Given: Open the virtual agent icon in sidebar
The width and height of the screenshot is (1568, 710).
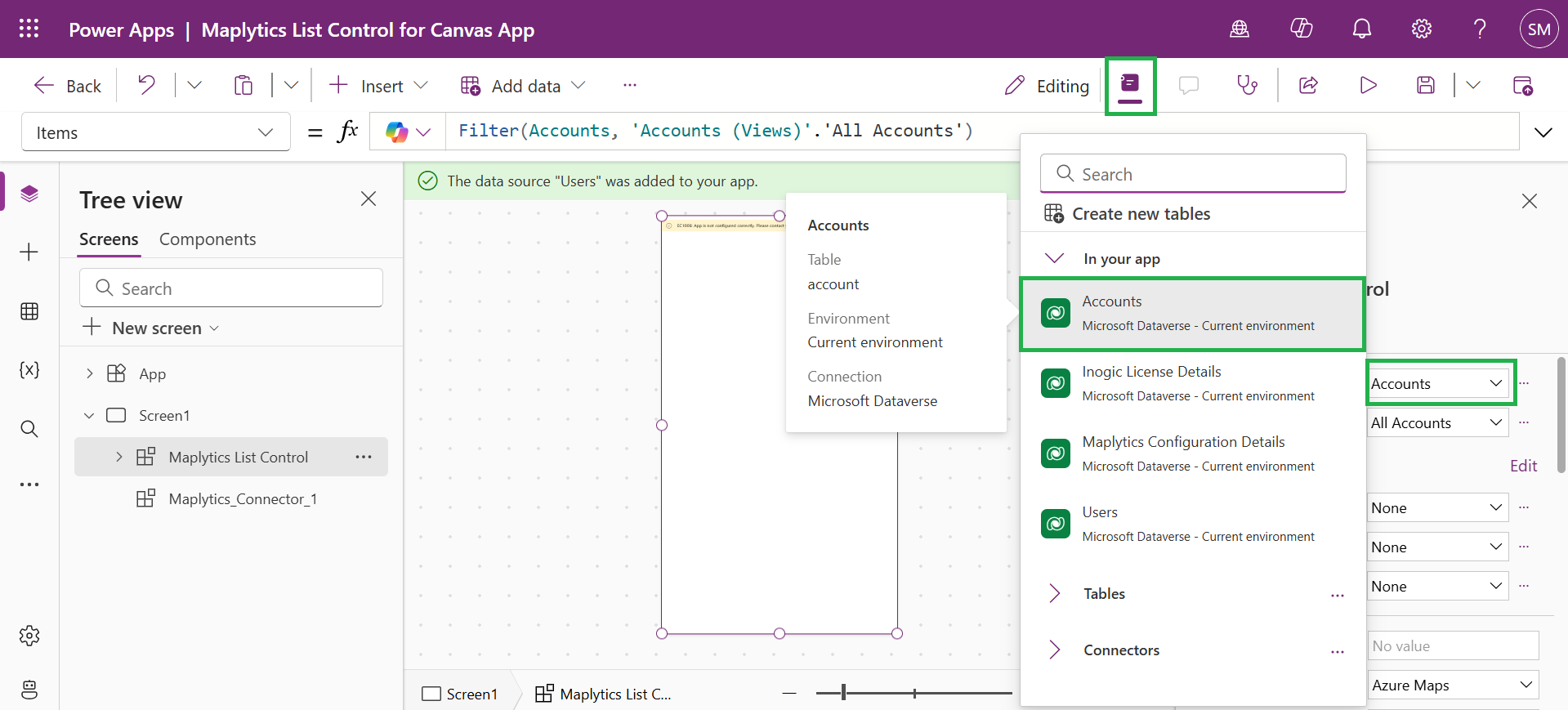Looking at the screenshot, I should click(x=29, y=690).
